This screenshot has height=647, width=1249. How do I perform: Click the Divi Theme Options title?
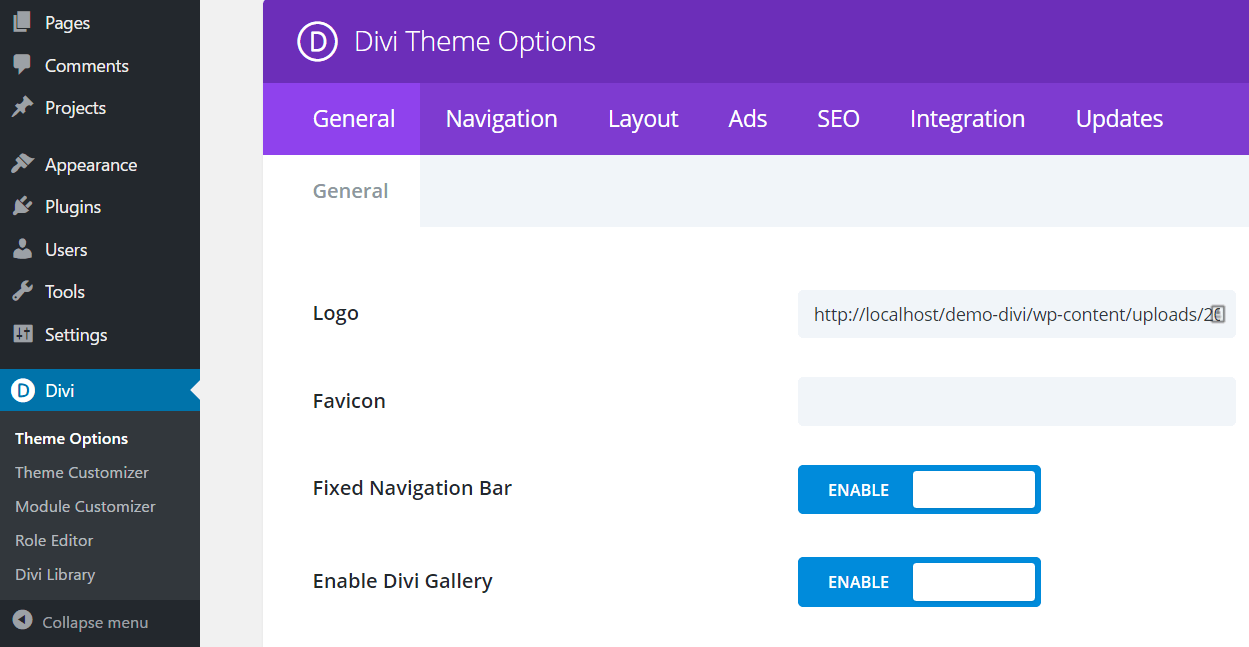(475, 41)
